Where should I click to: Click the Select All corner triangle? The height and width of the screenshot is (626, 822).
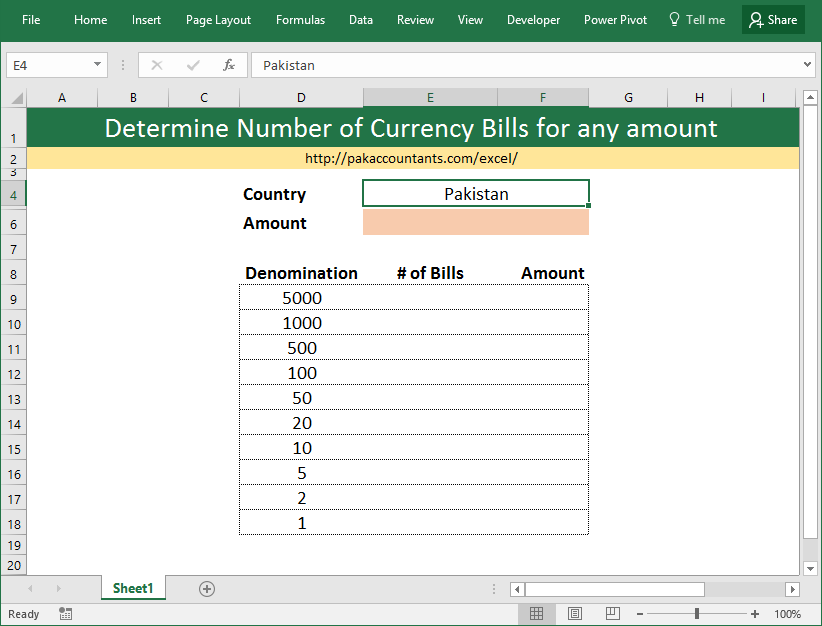click(x=17, y=98)
